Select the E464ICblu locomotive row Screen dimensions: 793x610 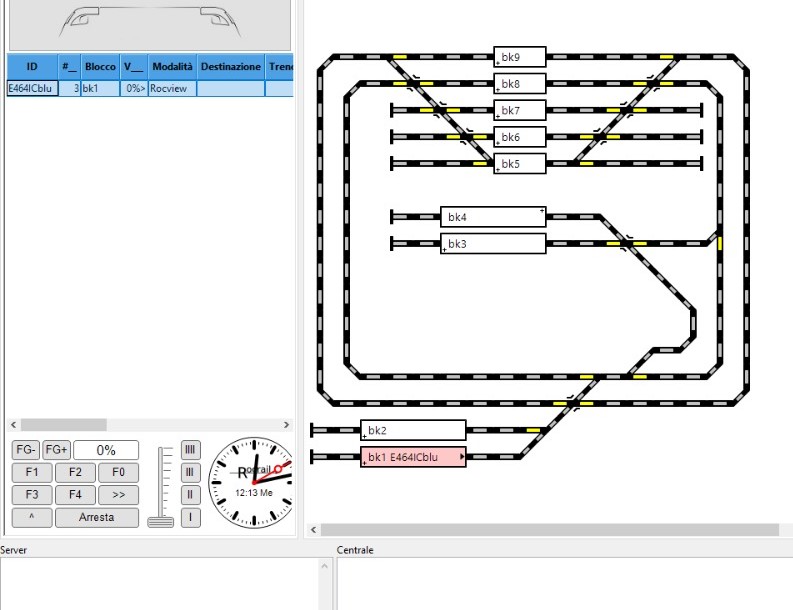(30, 89)
